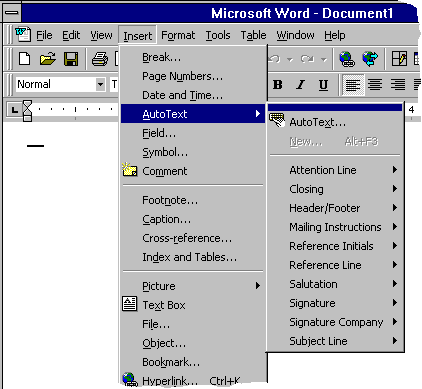The image size is (422, 389).
Task: Expand Signature AutoText category
Action: tap(336, 303)
